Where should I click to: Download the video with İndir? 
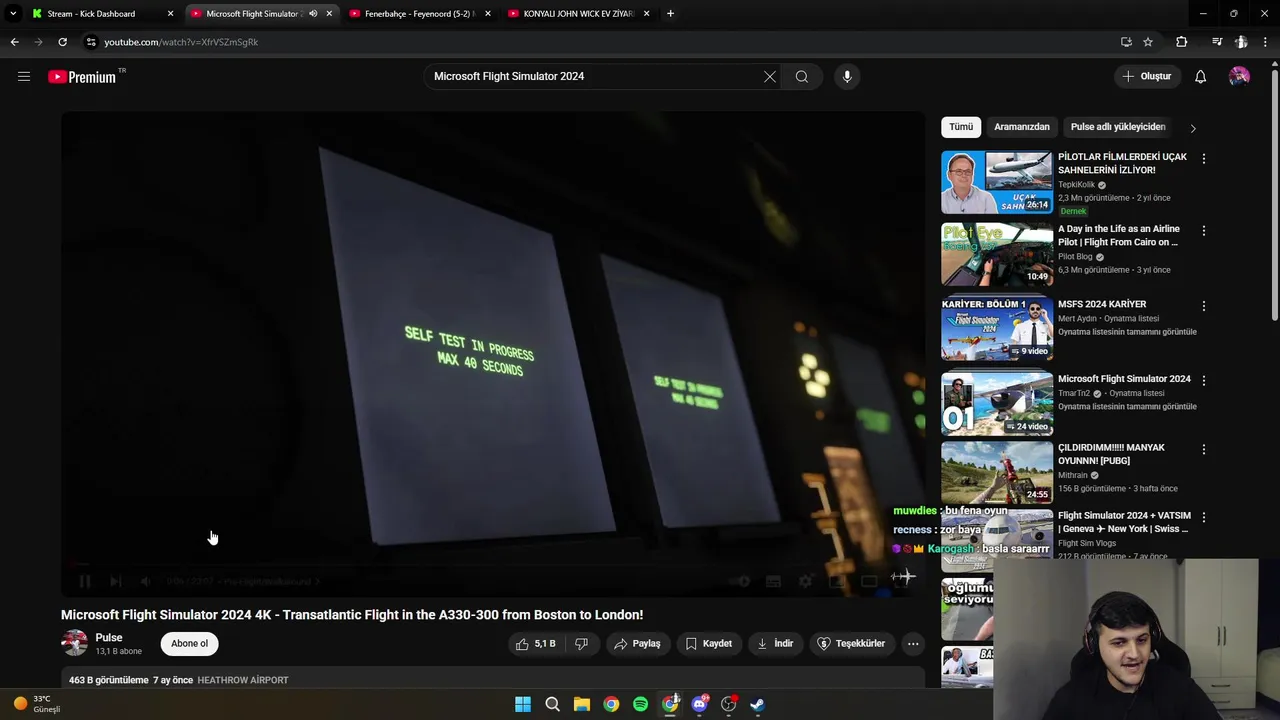point(775,644)
